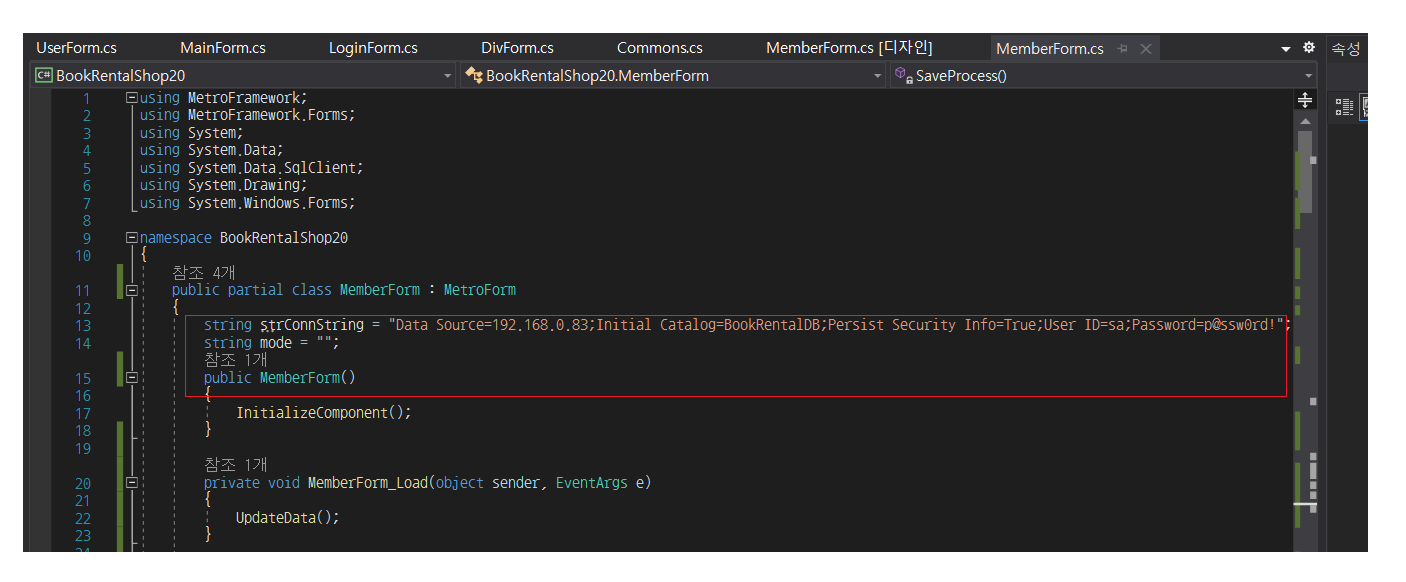
Task: Open tab settings gear icon
Action: [x=1309, y=47]
